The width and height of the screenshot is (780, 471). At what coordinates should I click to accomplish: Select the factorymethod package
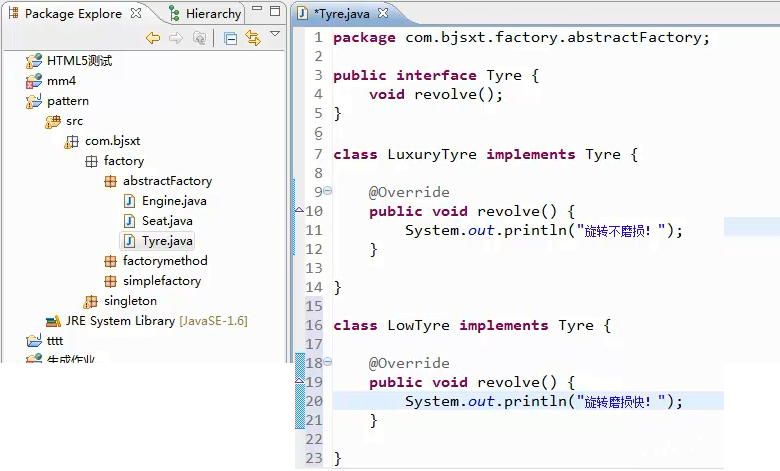point(165,261)
